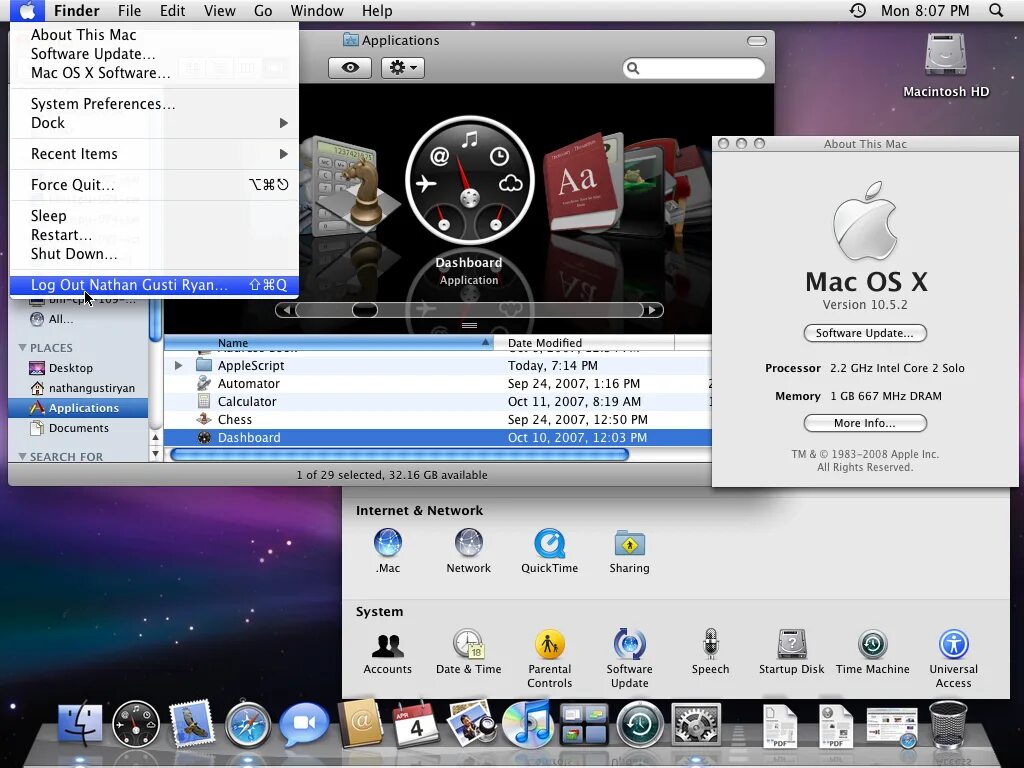This screenshot has width=1024, height=768.
Task: Select Automator row in file list
Action: tap(437, 384)
